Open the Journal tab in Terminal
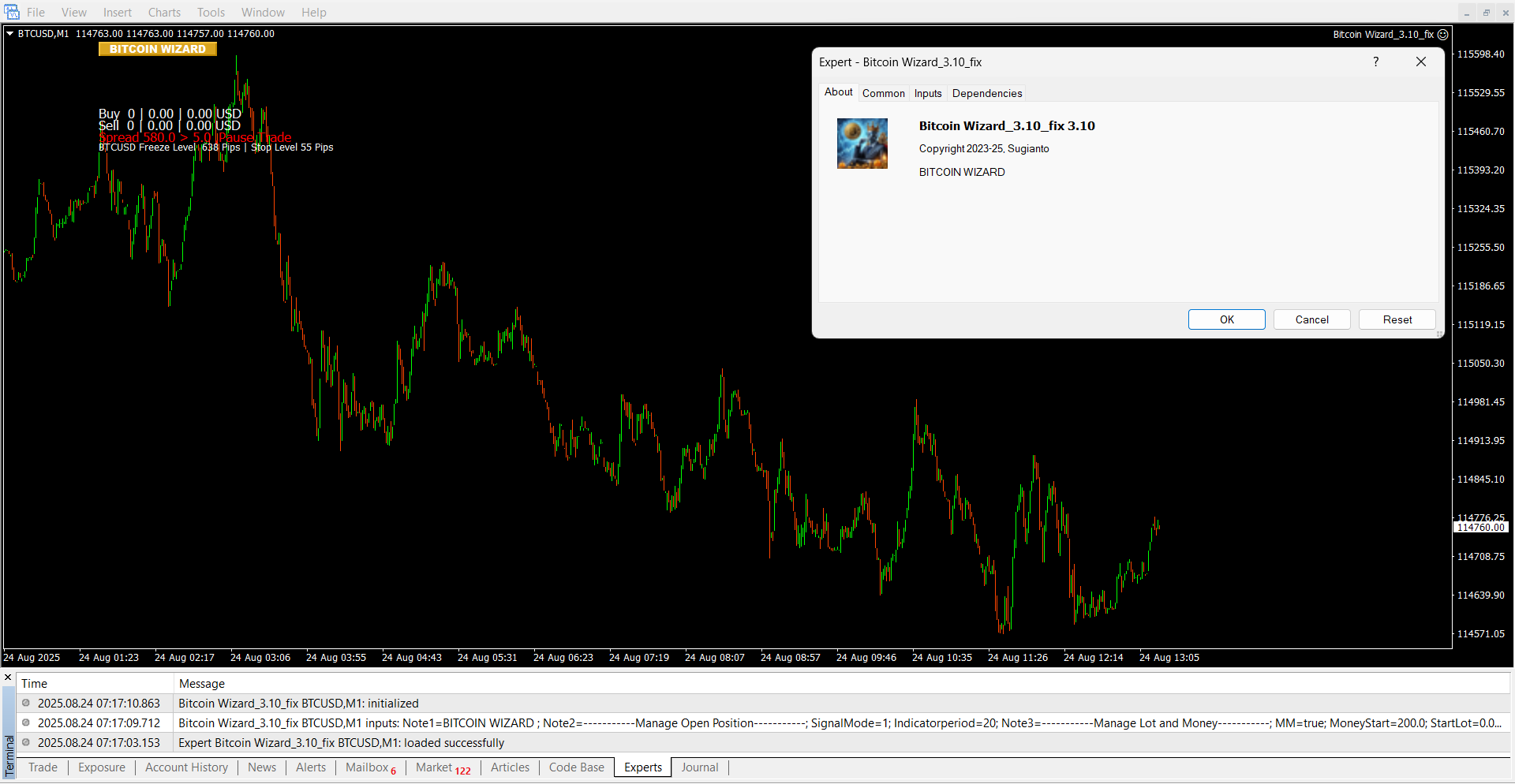This screenshot has height=784, width=1515. (700, 767)
